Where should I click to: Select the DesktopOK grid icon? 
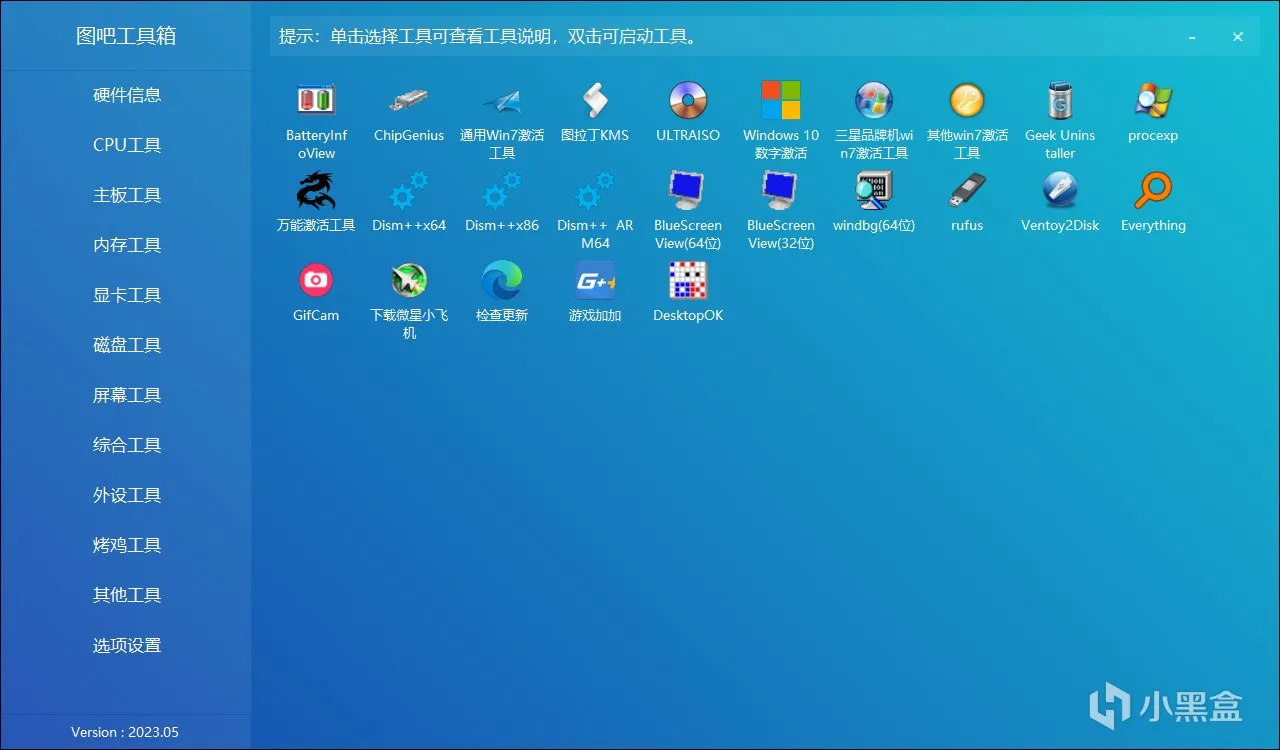tap(688, 280)
